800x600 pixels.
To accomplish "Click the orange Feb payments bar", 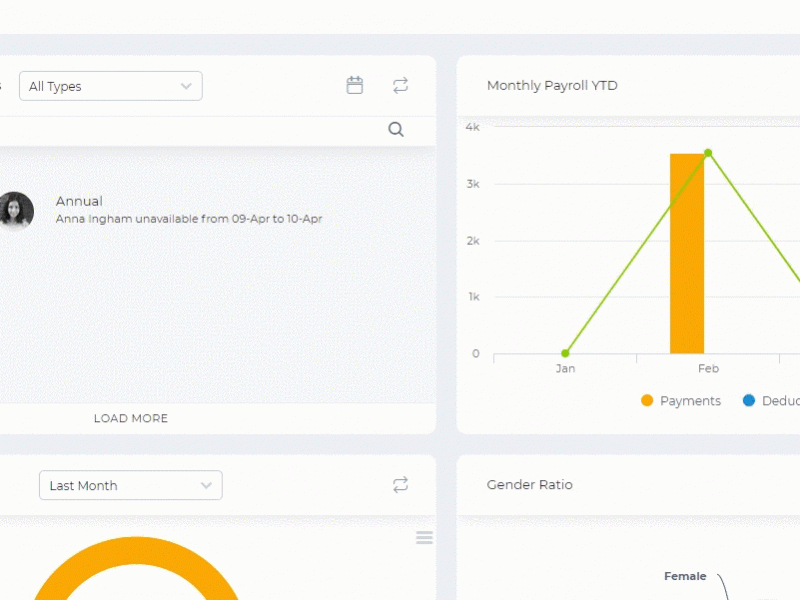I will [687, 254].
